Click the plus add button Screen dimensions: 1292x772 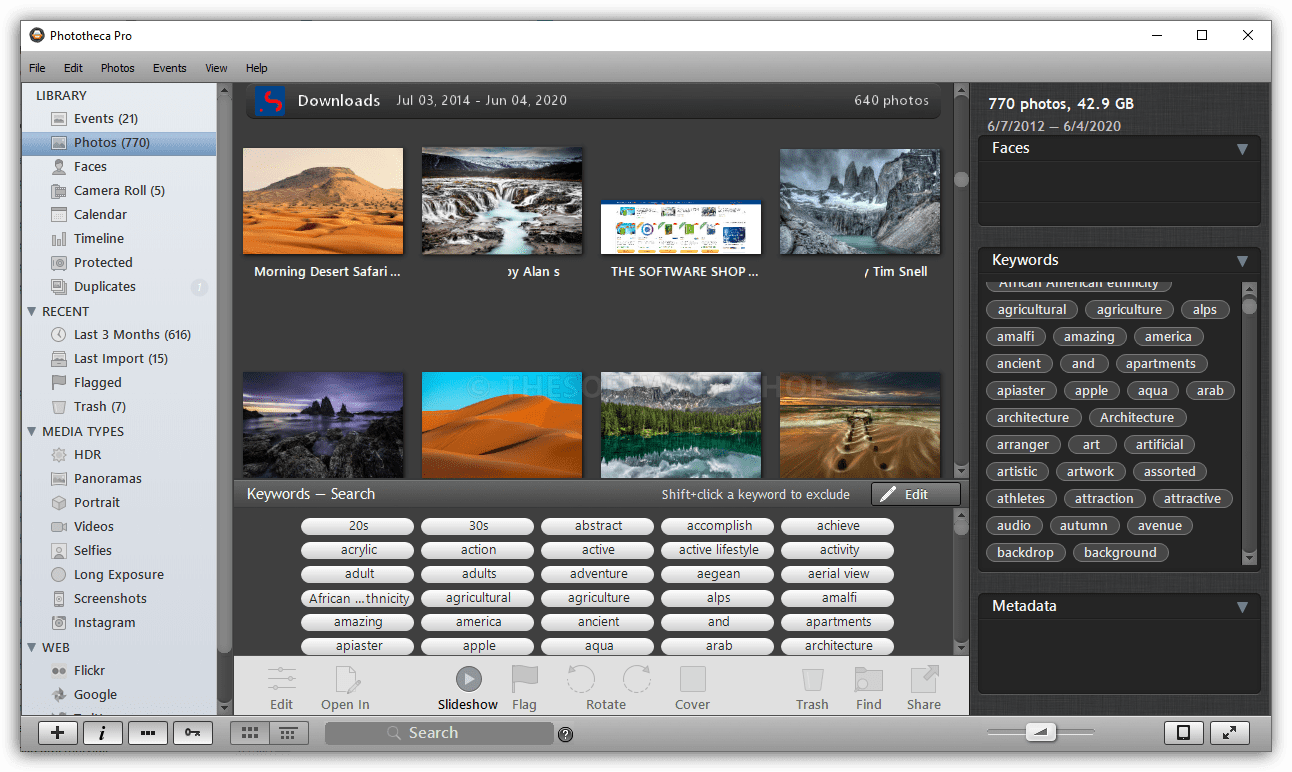(x=58, y=733)
